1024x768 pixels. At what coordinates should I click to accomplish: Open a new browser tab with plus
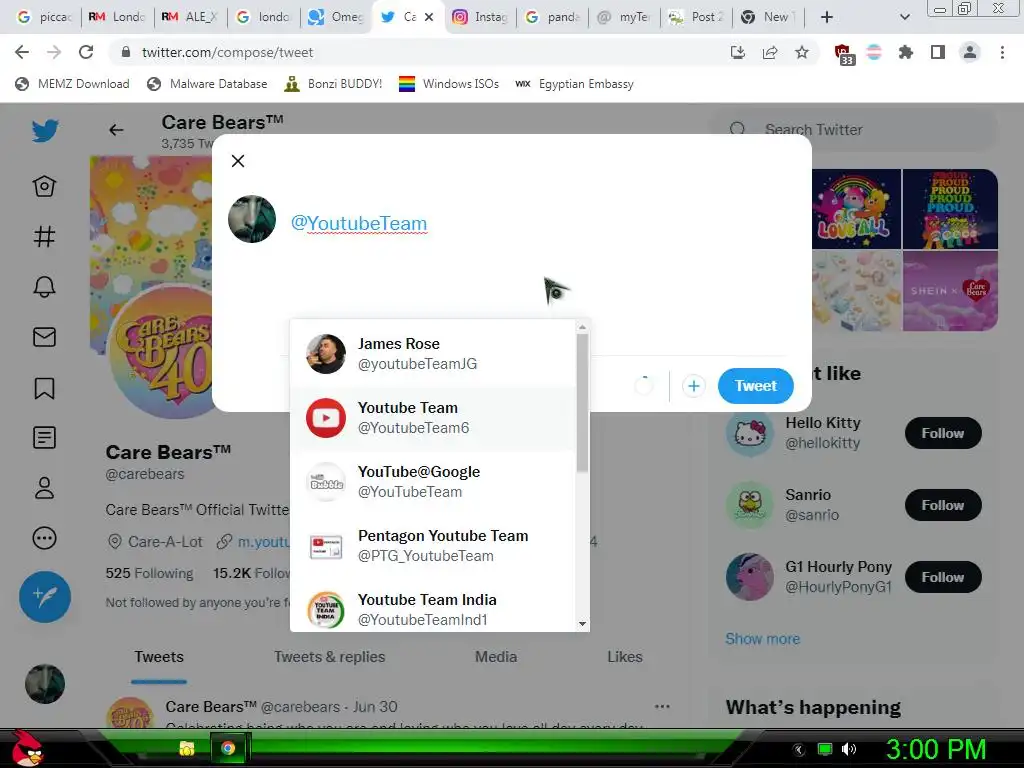click(827, 17)
